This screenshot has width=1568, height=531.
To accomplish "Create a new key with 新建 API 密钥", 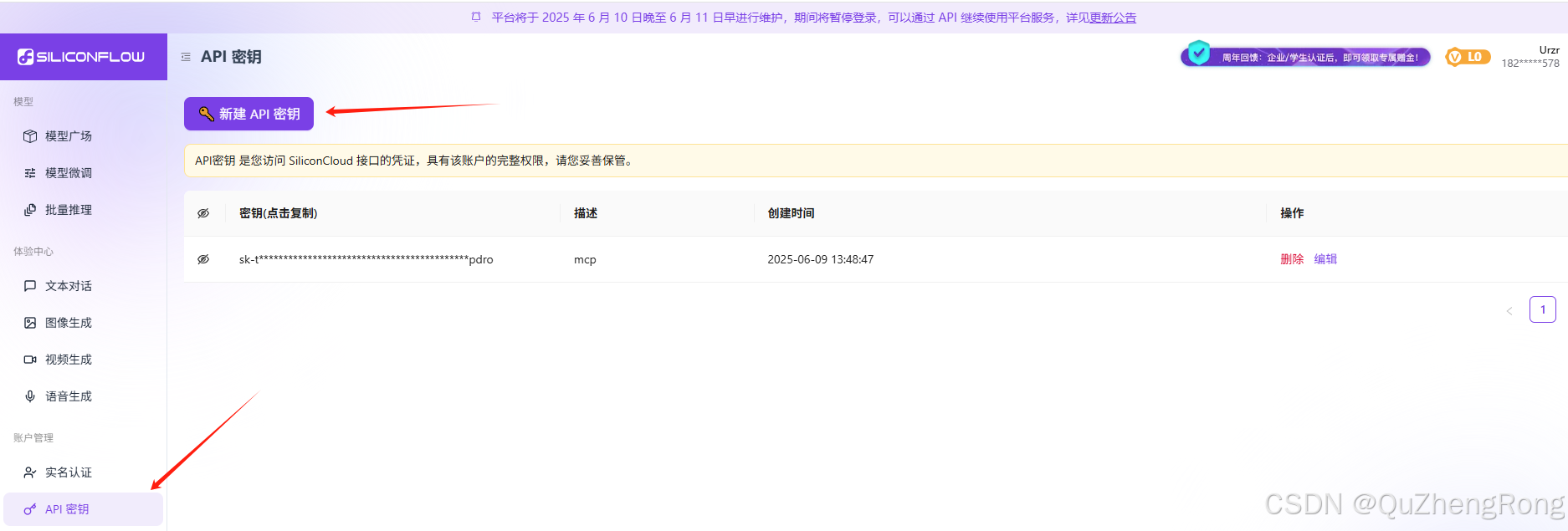I will tap(249, 114).
